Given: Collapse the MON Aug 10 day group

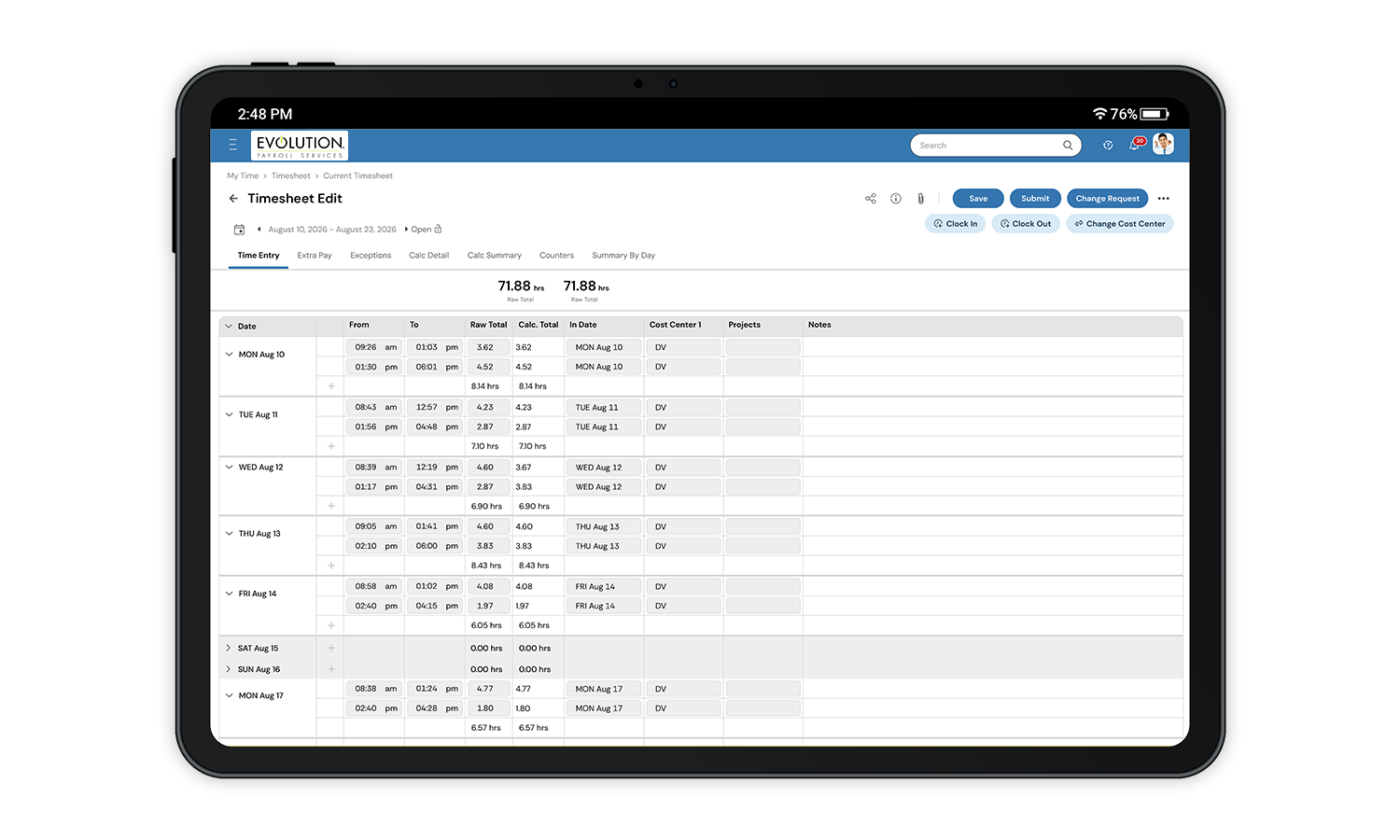Looking at the screenshot, I should (x=229, y=355).
